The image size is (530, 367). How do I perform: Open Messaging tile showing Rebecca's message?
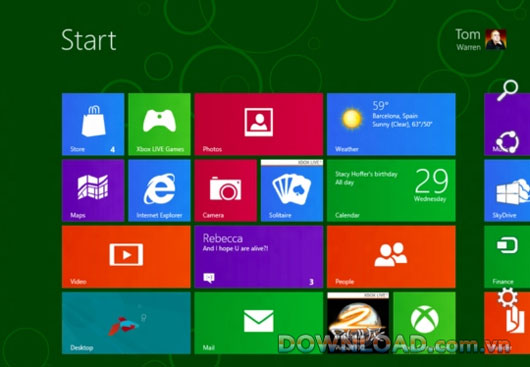coord(259,256)
